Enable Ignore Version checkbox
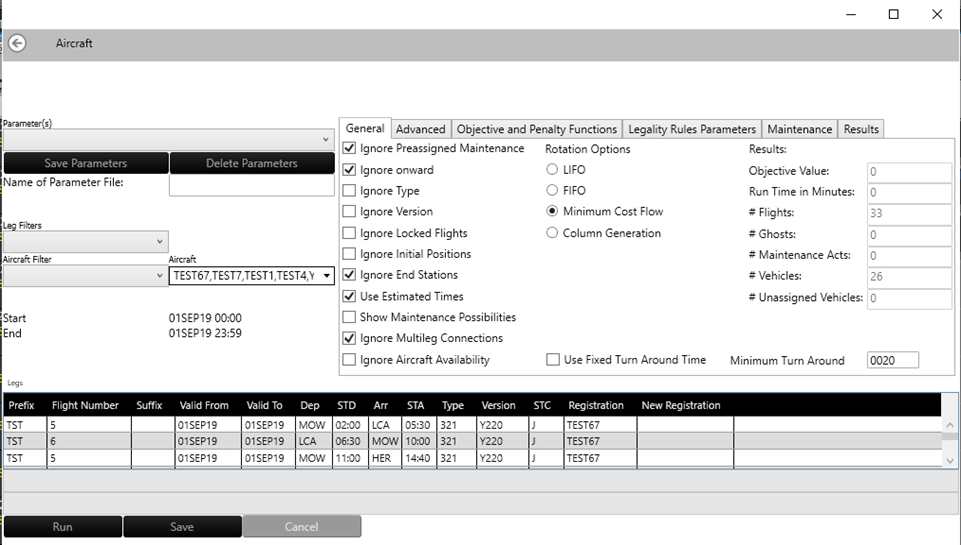Screen dimensions: 961x545 [x=349, y=212]
